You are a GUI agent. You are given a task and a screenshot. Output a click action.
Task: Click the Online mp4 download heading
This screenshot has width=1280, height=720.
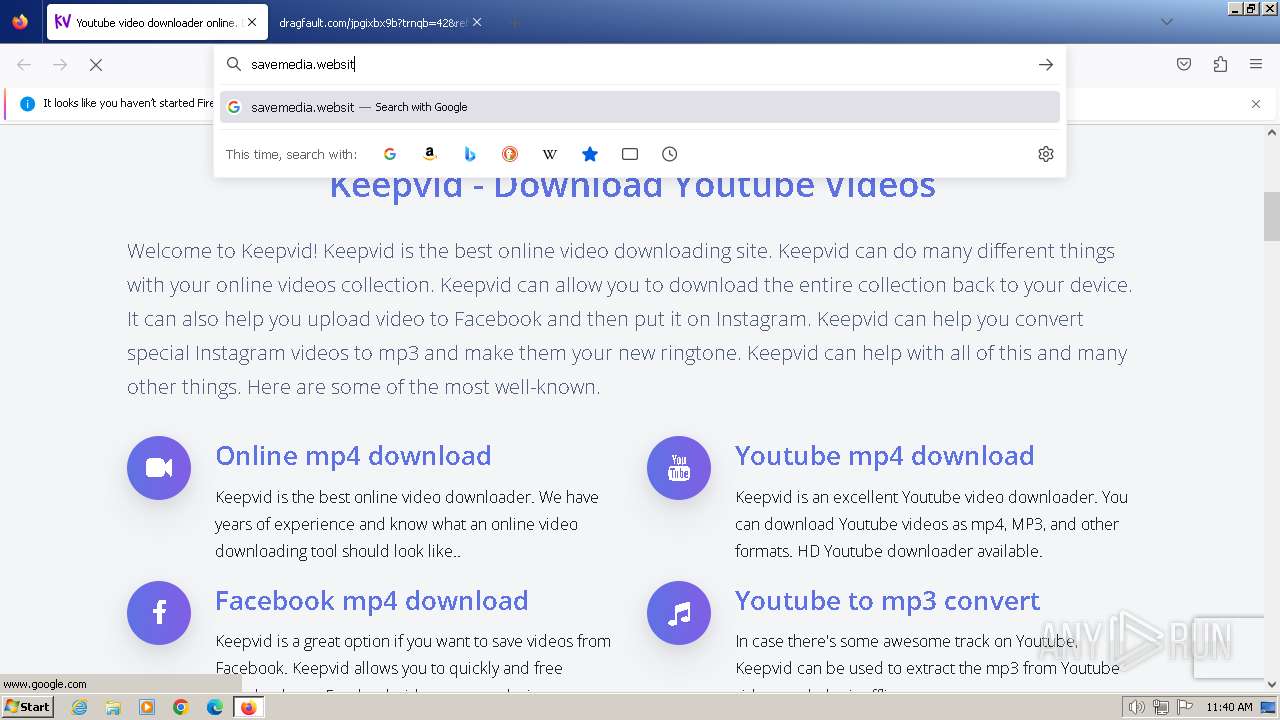pyautogui.click(x=353, y=456)
